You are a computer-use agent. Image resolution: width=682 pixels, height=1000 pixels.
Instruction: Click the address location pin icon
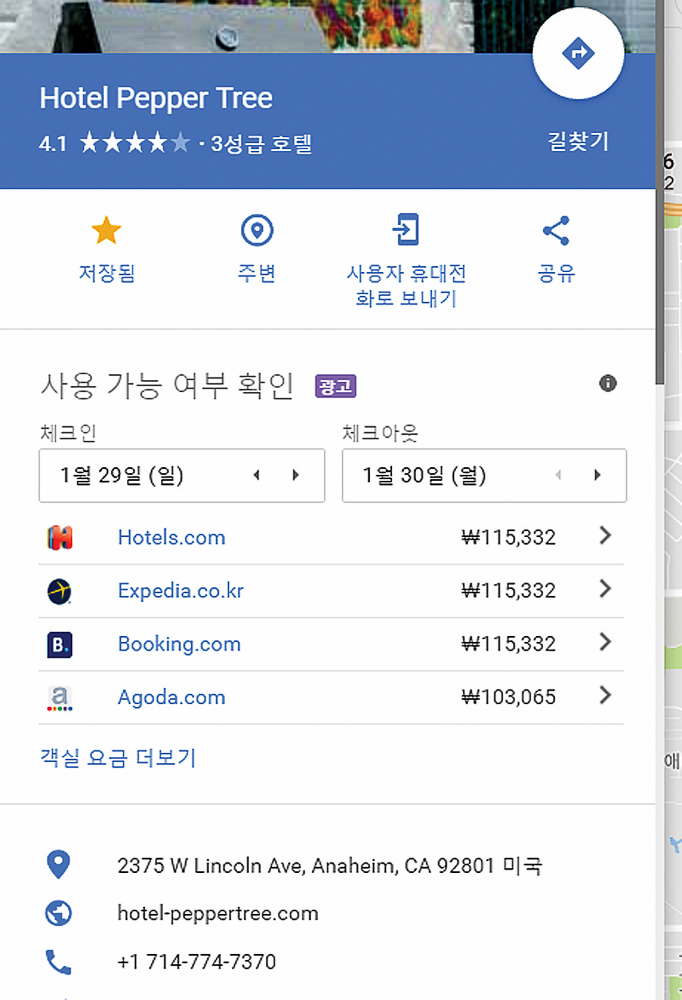tap(59, 865)
